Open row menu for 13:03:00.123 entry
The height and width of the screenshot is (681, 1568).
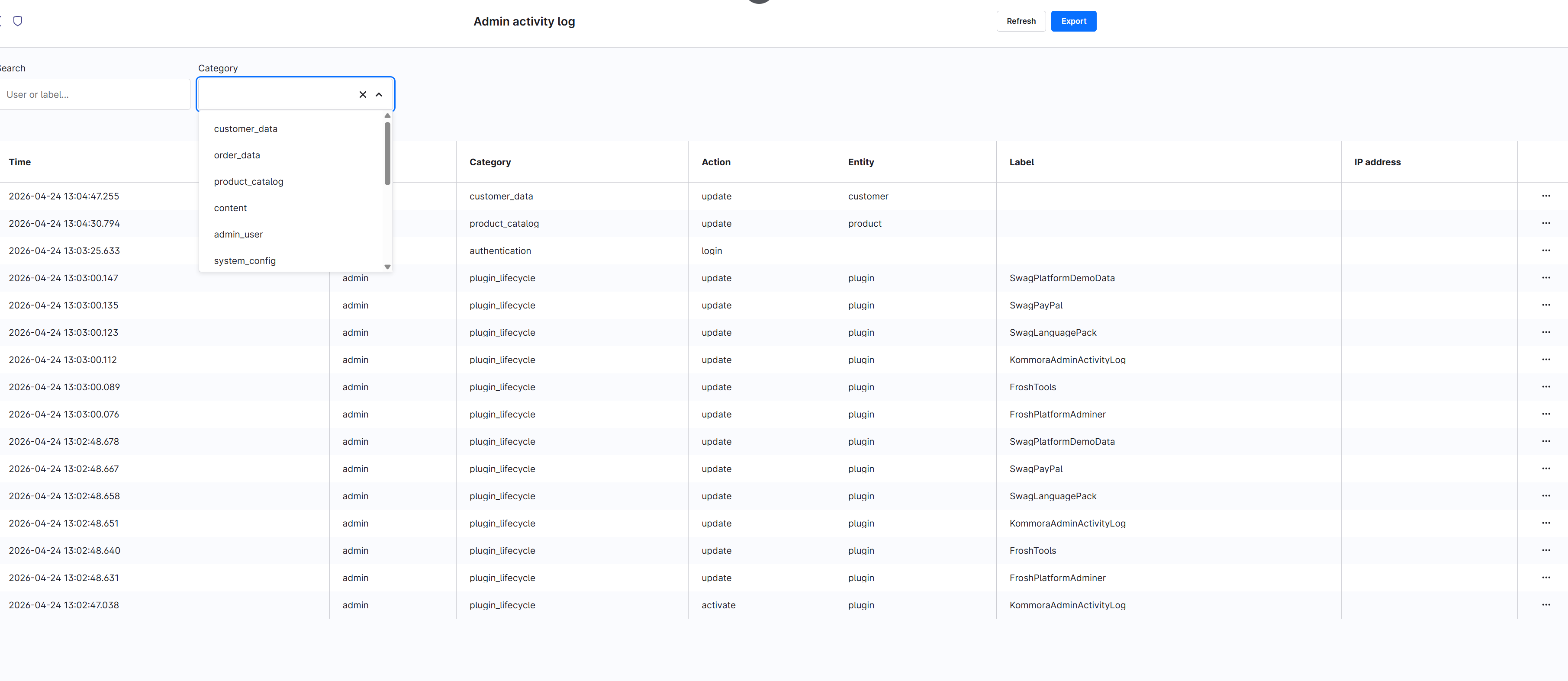[1545, 332]
